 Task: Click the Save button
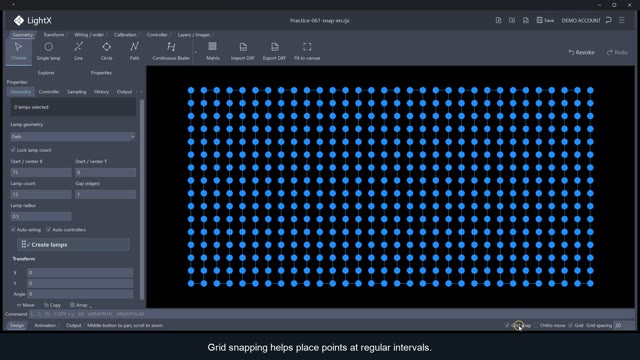click(x=545, y=20)
